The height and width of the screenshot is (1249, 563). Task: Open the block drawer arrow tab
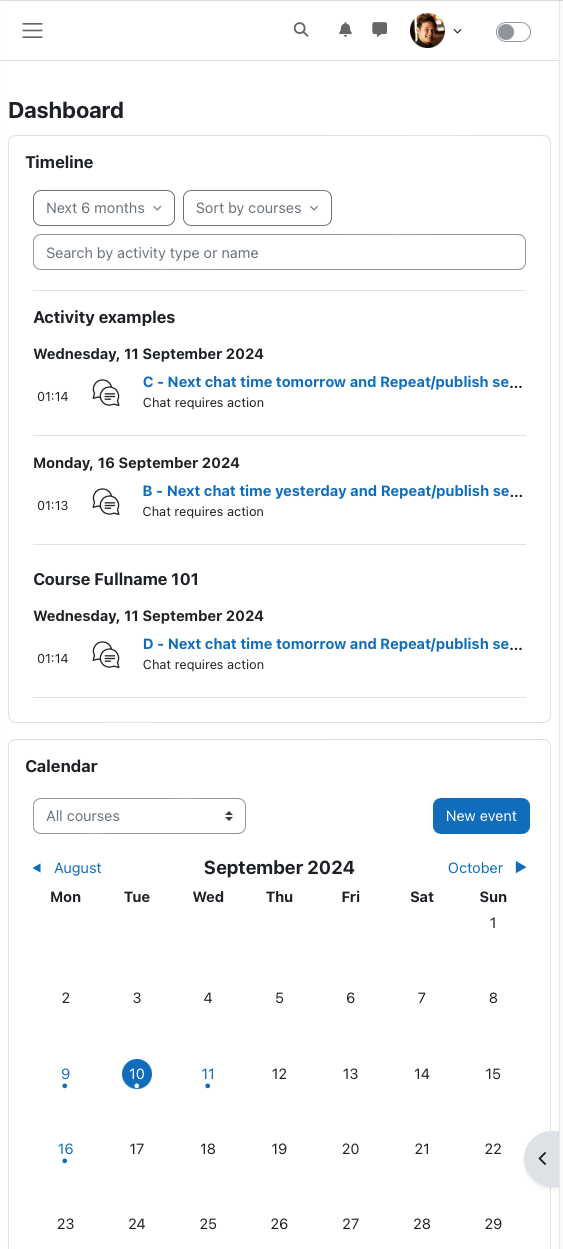pyautogui.click(x=542, y=1159)
